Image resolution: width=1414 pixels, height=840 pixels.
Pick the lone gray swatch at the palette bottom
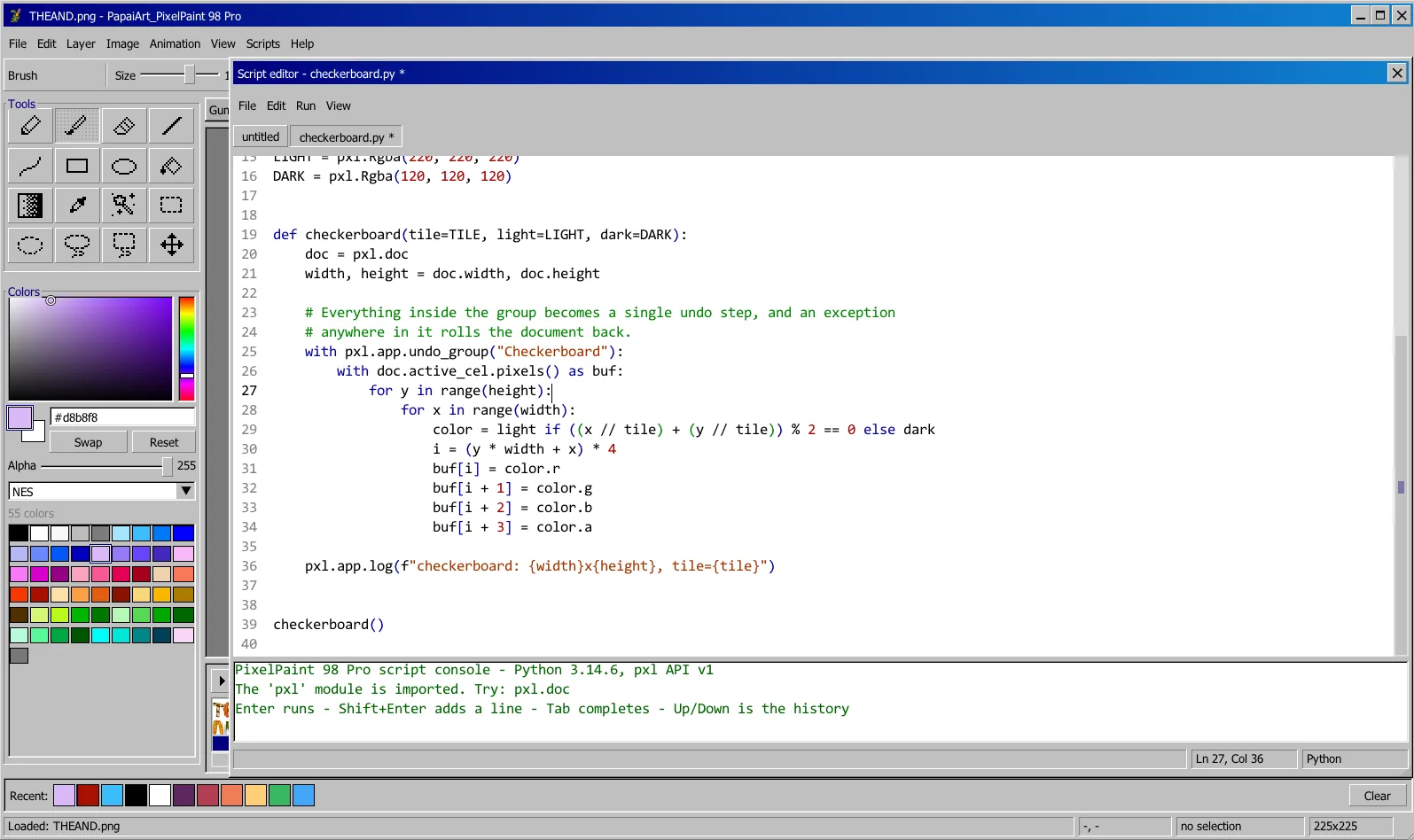pyautogui.click(x=19, y=656)
